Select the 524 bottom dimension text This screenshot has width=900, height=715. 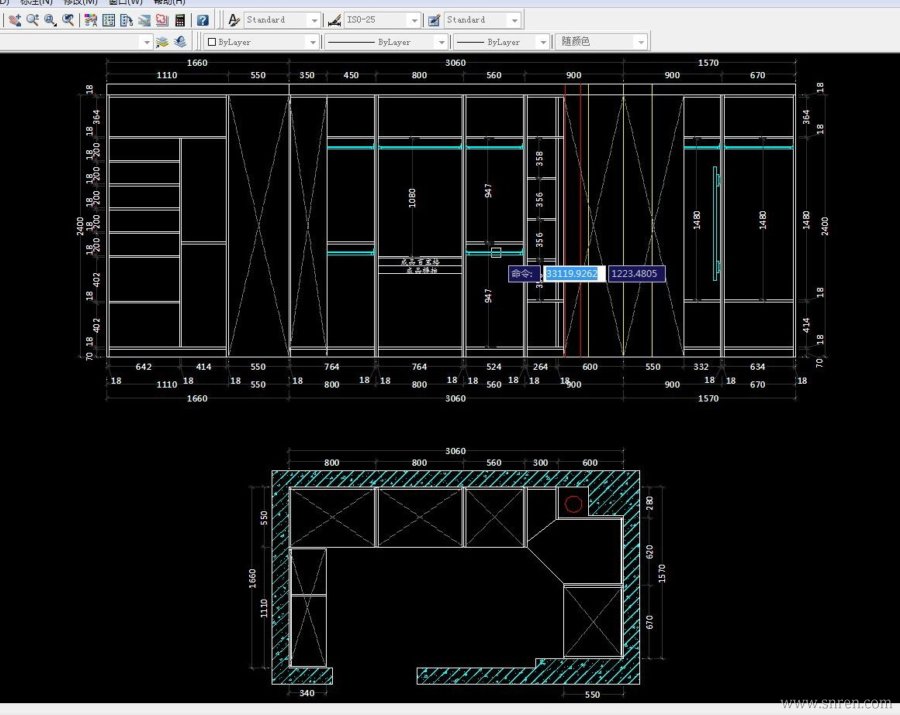[494, 367]
